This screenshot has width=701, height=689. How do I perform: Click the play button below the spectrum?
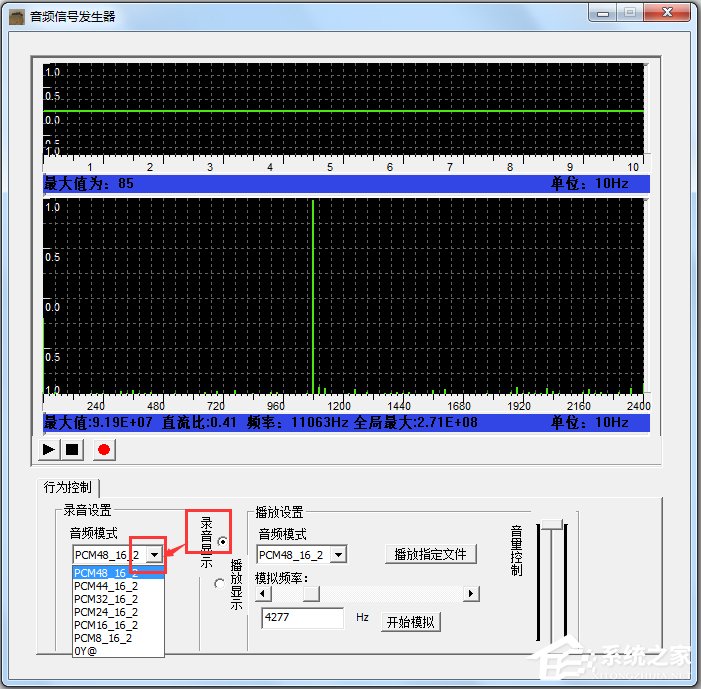(48, 449)
